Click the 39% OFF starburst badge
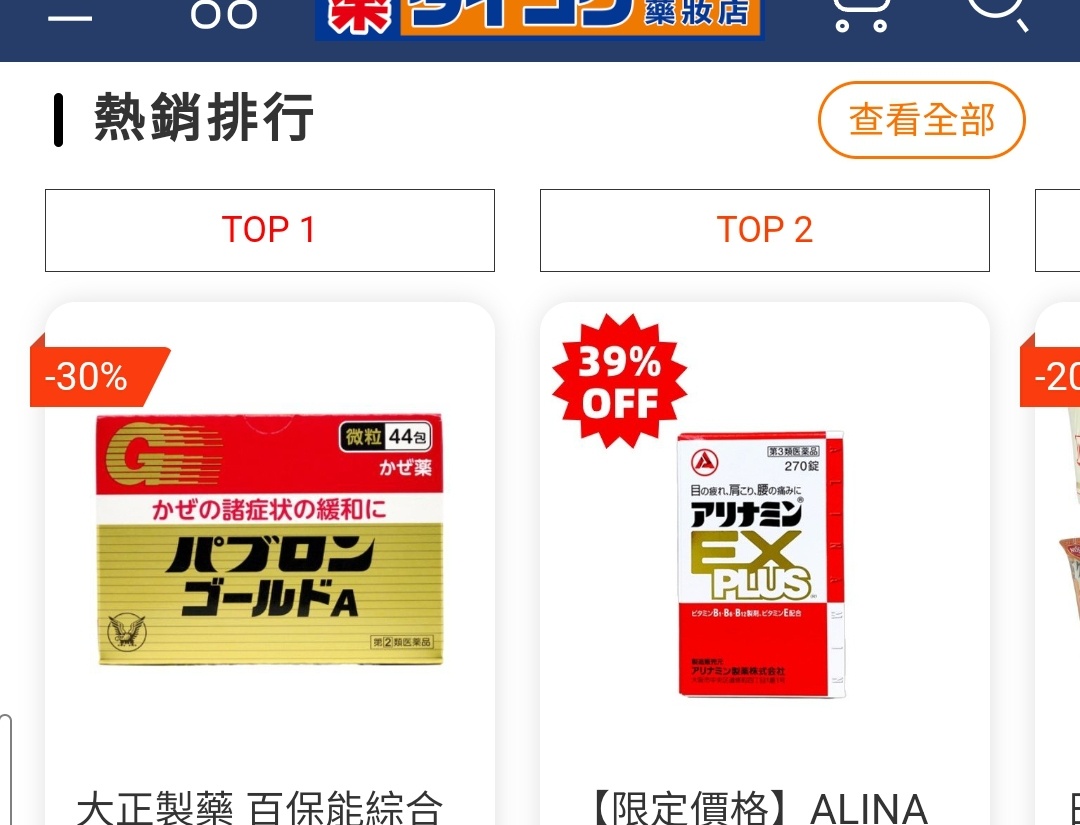 619,381
